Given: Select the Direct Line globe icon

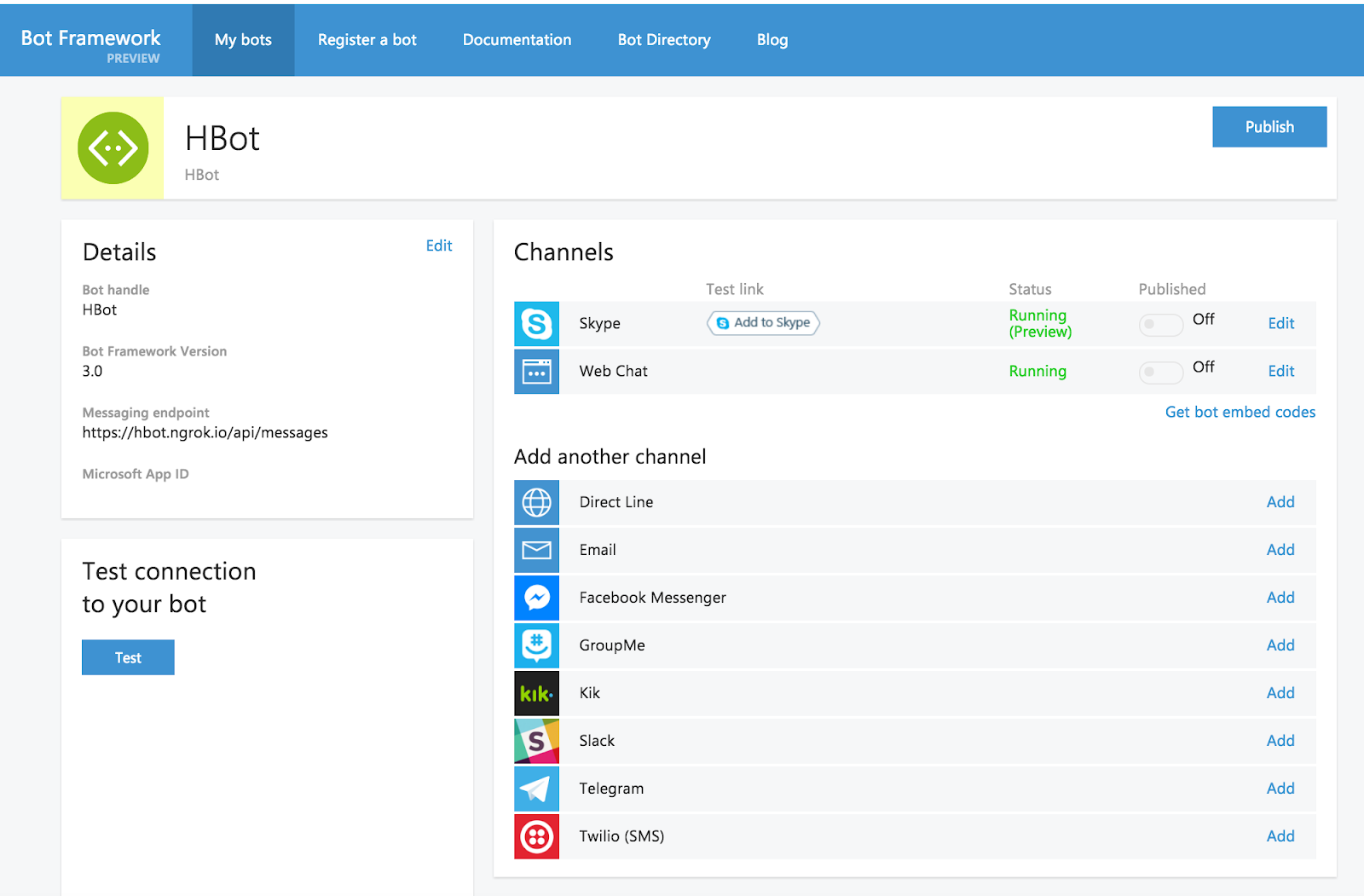Looking at the screenshot, I should 536,503.
